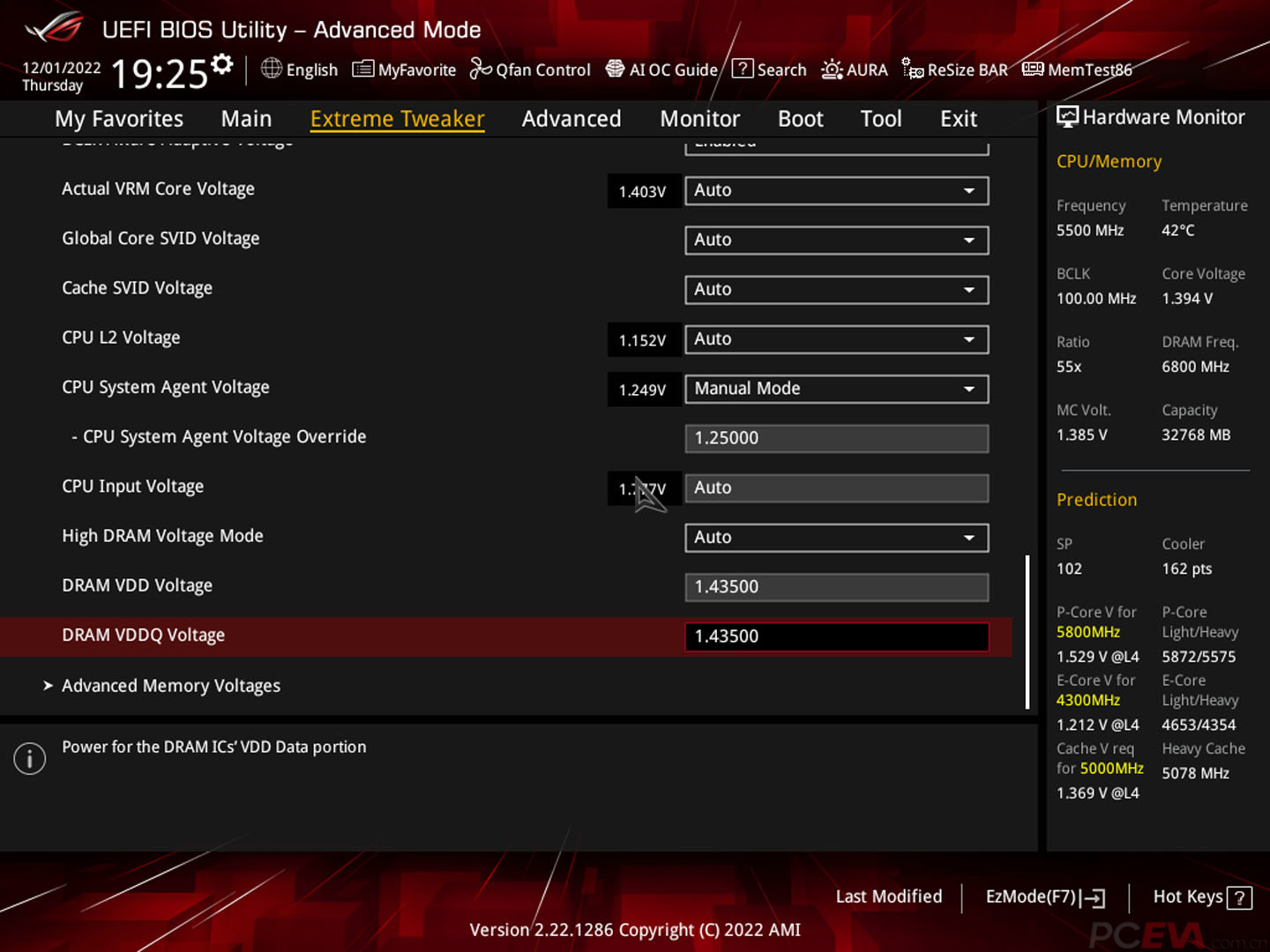Click the settings gear beside the clock
The height and width of the screenshot is (952, 1270).
(222, 63)
